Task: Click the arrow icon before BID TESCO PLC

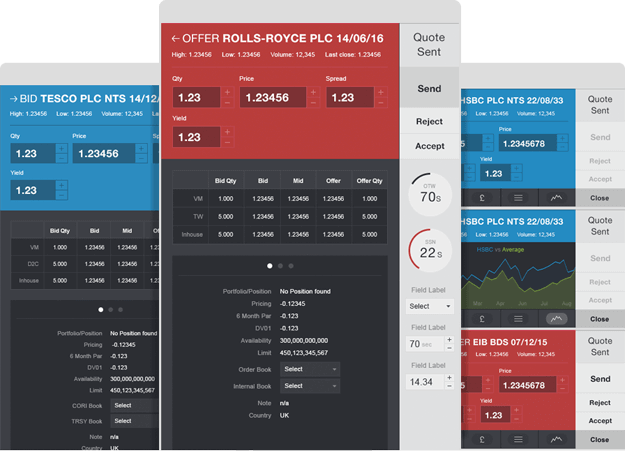Action: tap(15, 98)
